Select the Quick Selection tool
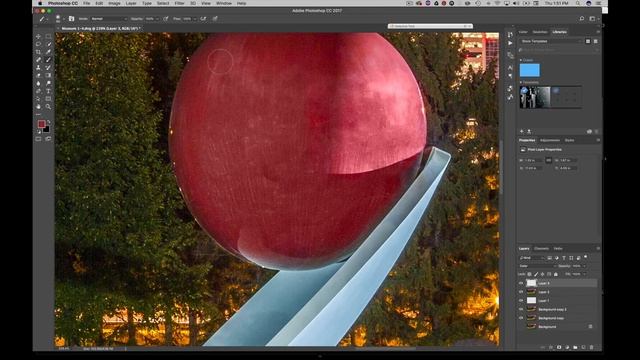The image size is (640, 360). [48, 44]
